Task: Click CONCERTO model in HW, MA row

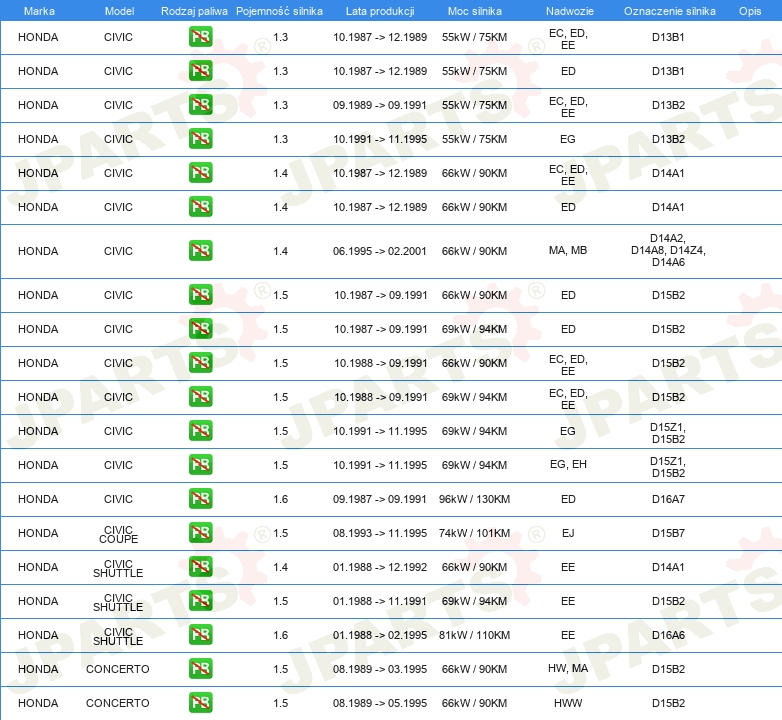Action: [118, 669]
